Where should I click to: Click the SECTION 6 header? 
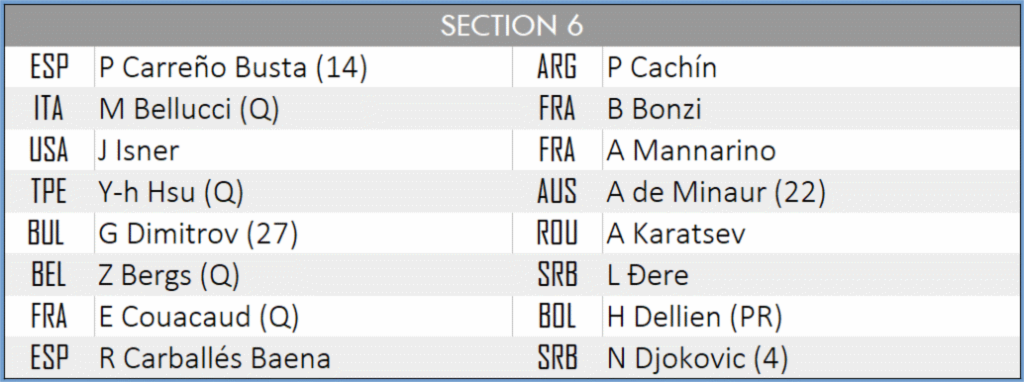[x=512, y=26]
